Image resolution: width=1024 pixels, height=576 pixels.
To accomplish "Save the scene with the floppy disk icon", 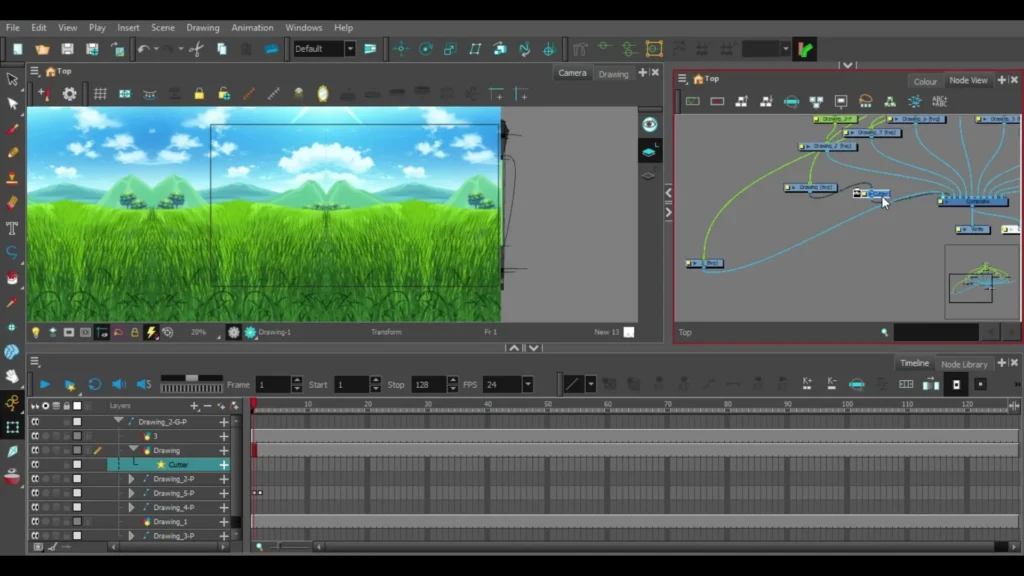I will point(67,49).
